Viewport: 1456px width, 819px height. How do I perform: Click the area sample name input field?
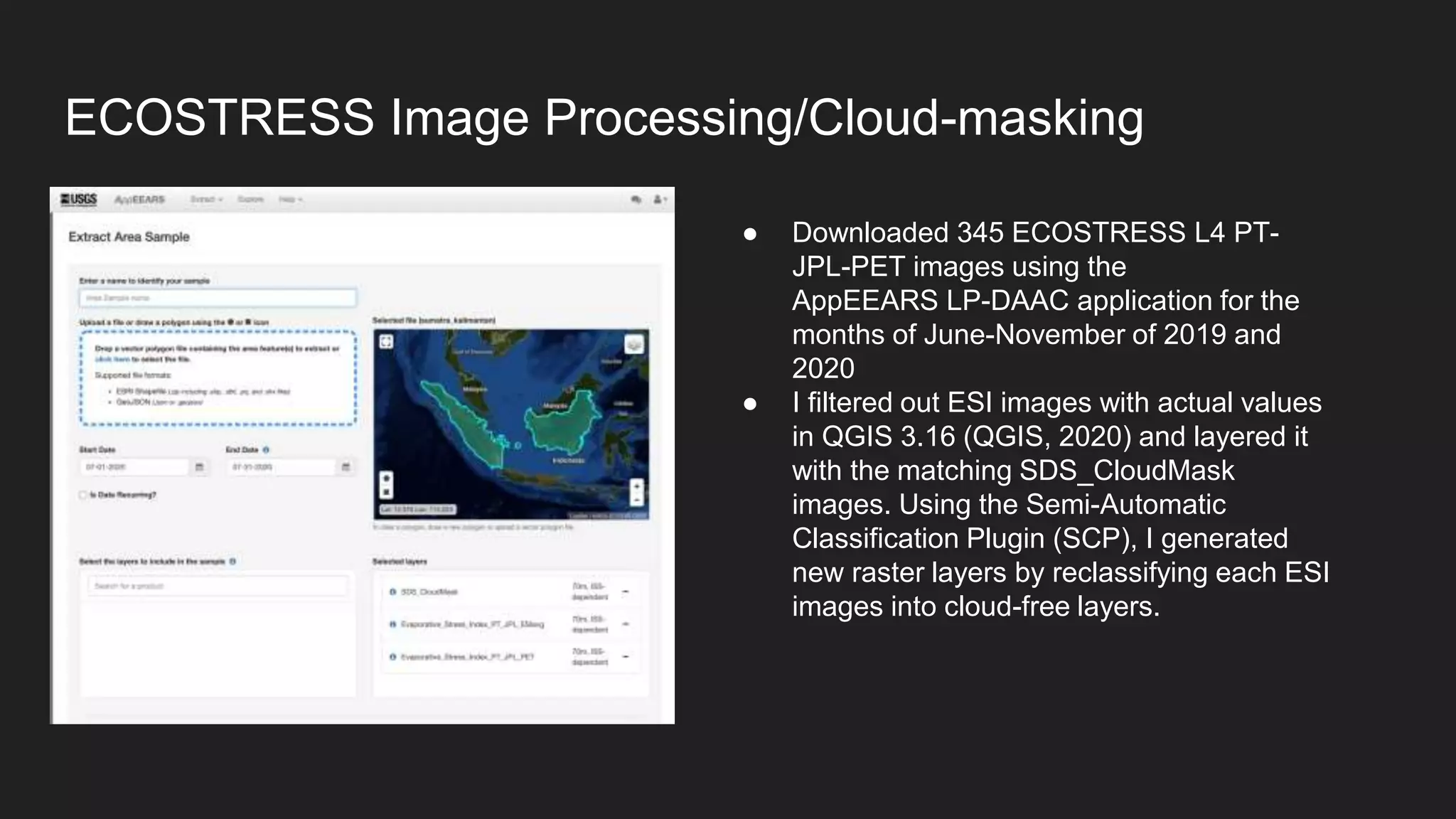click(x=218, y=298)
